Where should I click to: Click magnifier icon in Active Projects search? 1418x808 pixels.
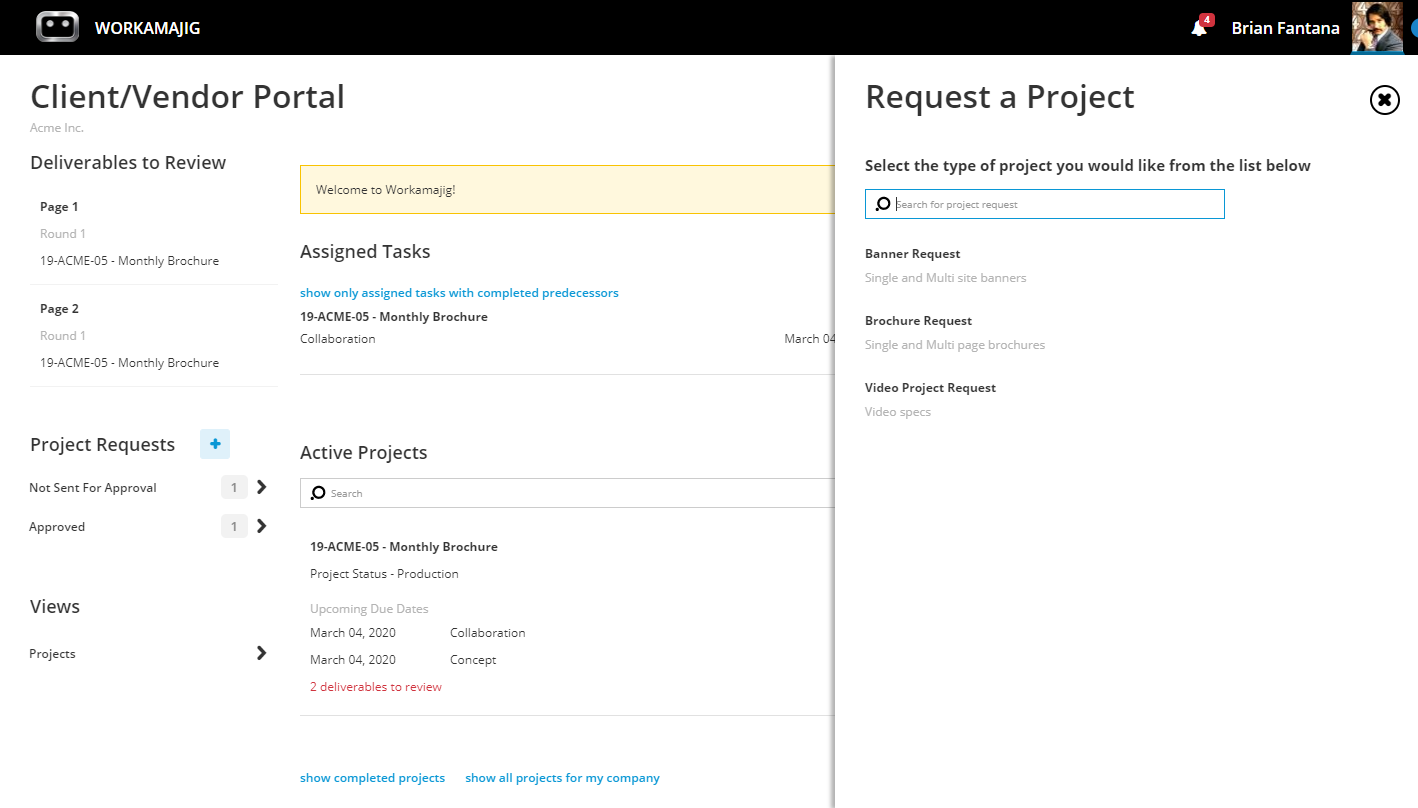click(x=318, y=493)
